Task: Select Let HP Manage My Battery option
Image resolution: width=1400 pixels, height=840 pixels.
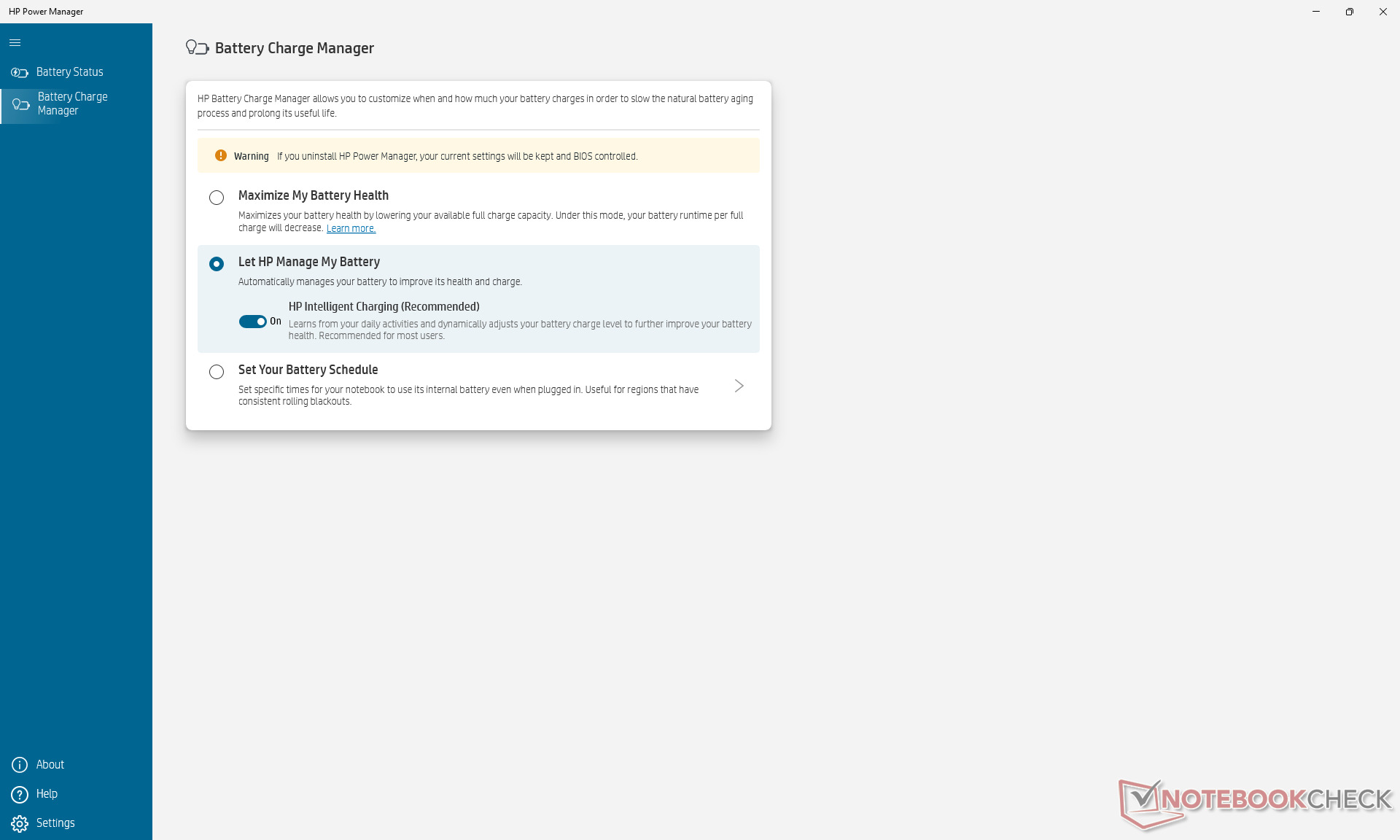Action: coord(217,264)
